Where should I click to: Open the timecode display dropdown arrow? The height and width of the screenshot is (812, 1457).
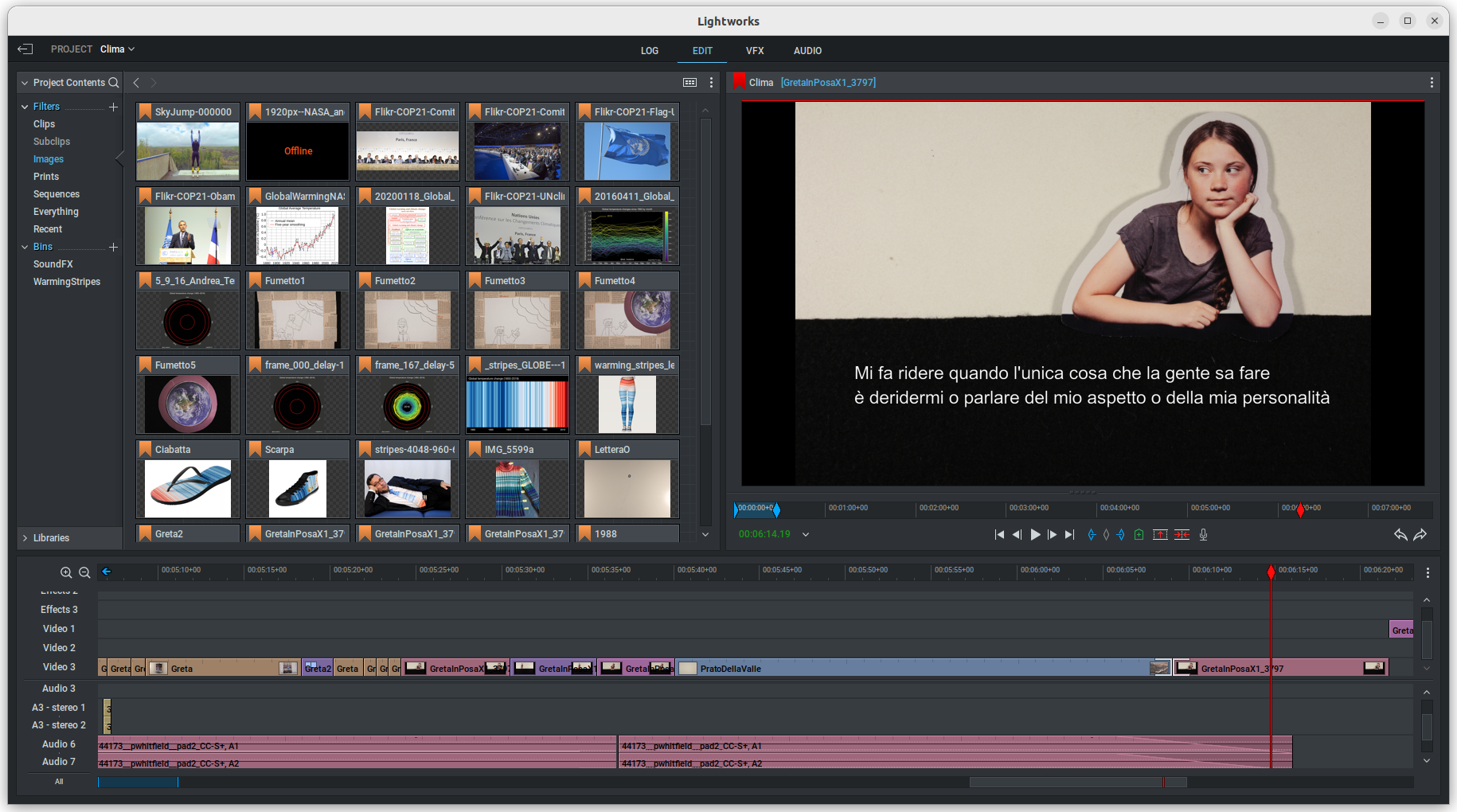pyautogui.click(x=806, y=535)
